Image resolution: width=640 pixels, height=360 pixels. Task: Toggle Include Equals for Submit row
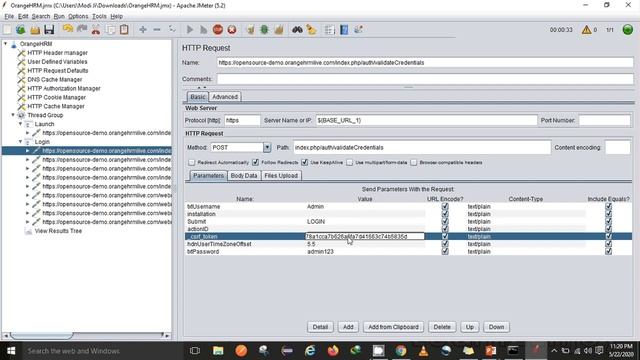point(609,222)
